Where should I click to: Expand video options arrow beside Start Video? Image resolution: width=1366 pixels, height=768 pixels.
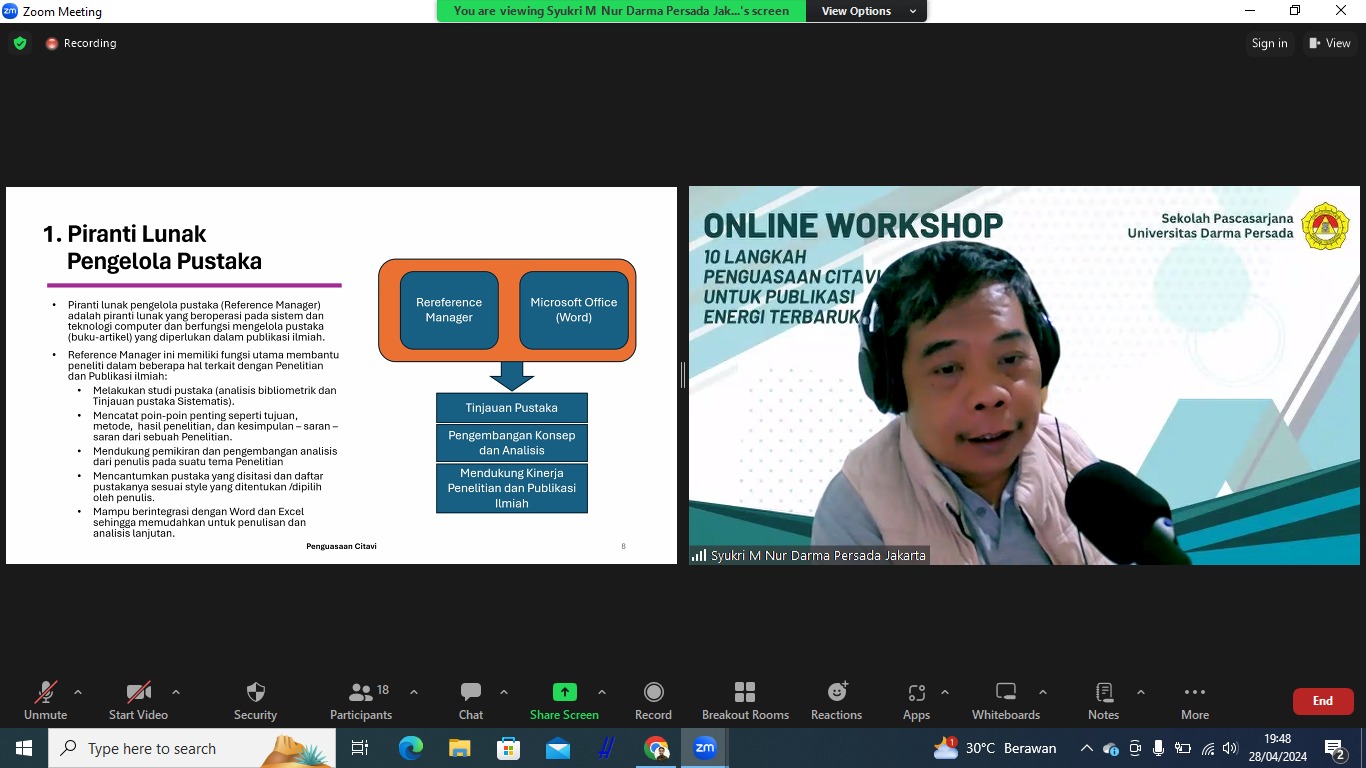coord(176,692)
